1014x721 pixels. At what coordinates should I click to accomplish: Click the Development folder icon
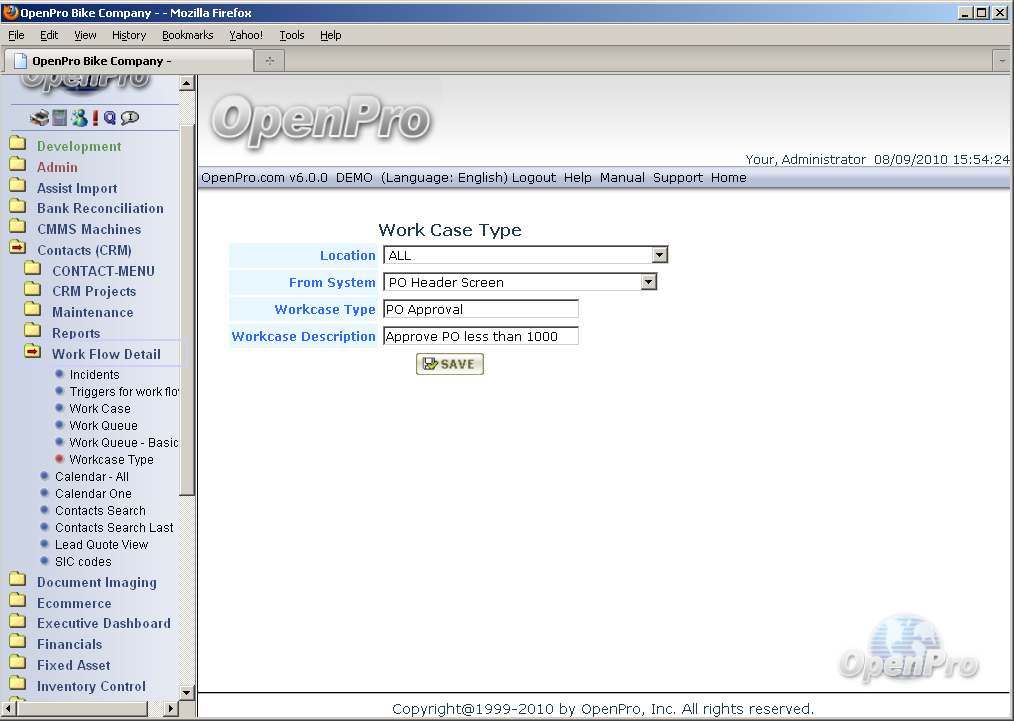click(x=17, y=146)
